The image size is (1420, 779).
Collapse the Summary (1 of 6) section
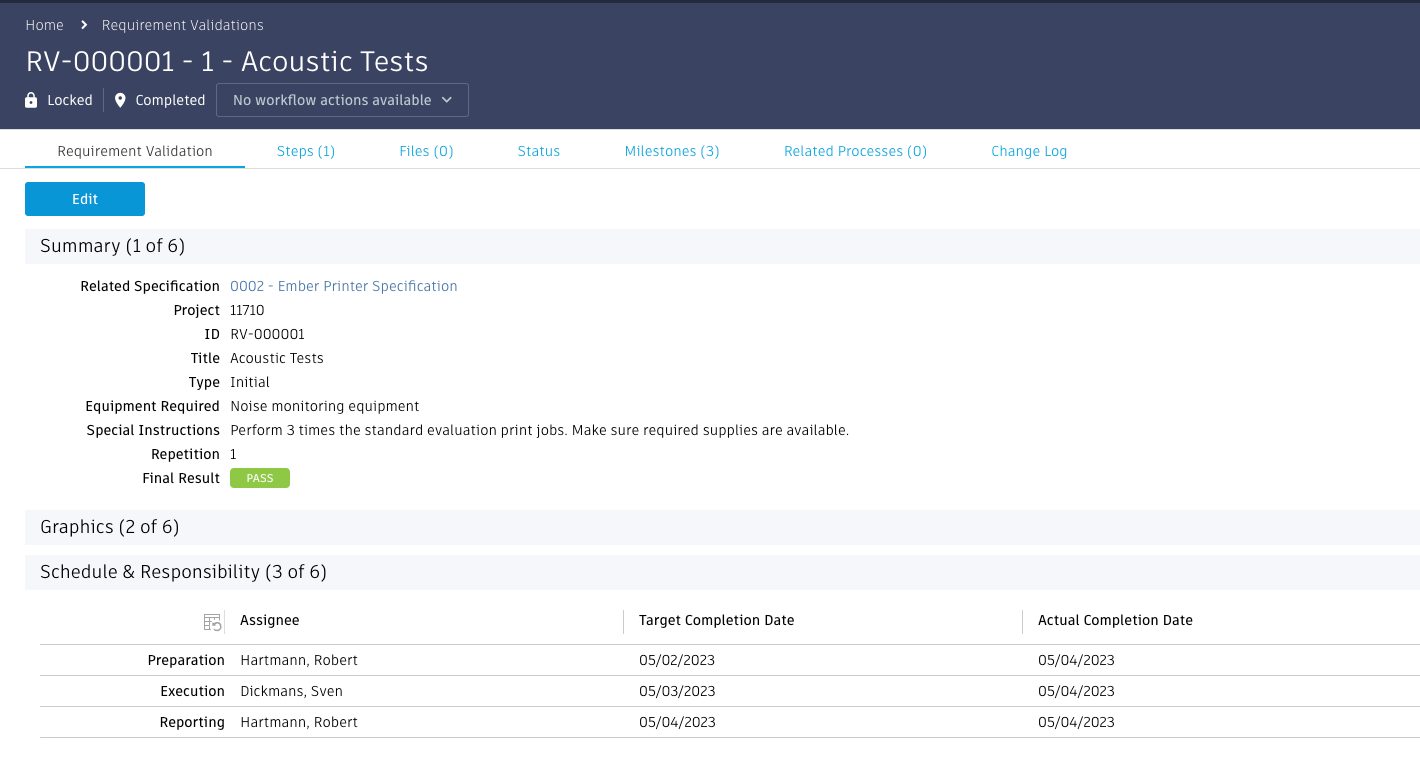pos(112,246)
